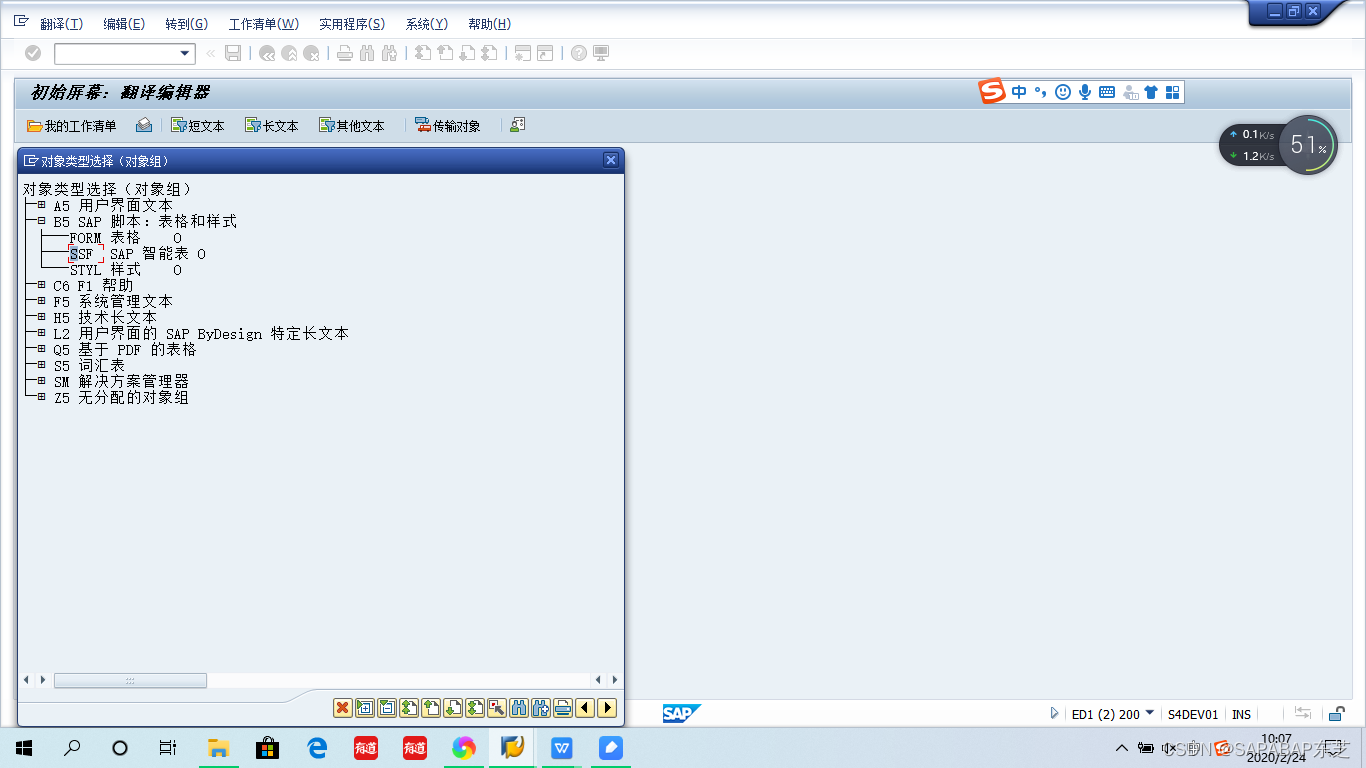This screenshot has width=1366, height=768.
Task: Click the Save diskette icon in SAP toolbar
Action: (233, 53)
